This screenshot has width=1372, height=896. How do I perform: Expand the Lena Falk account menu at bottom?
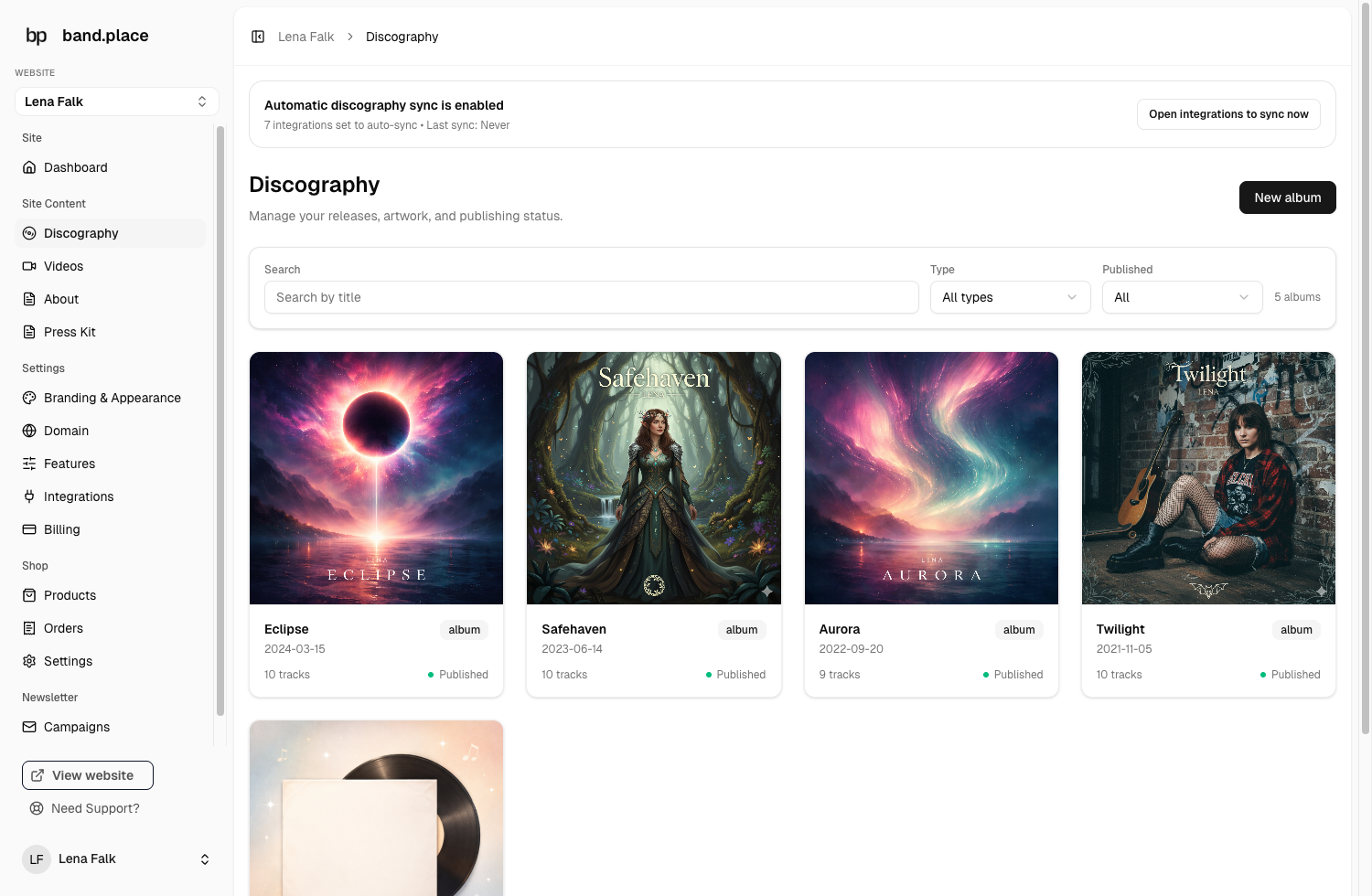(x=117, y=859)
